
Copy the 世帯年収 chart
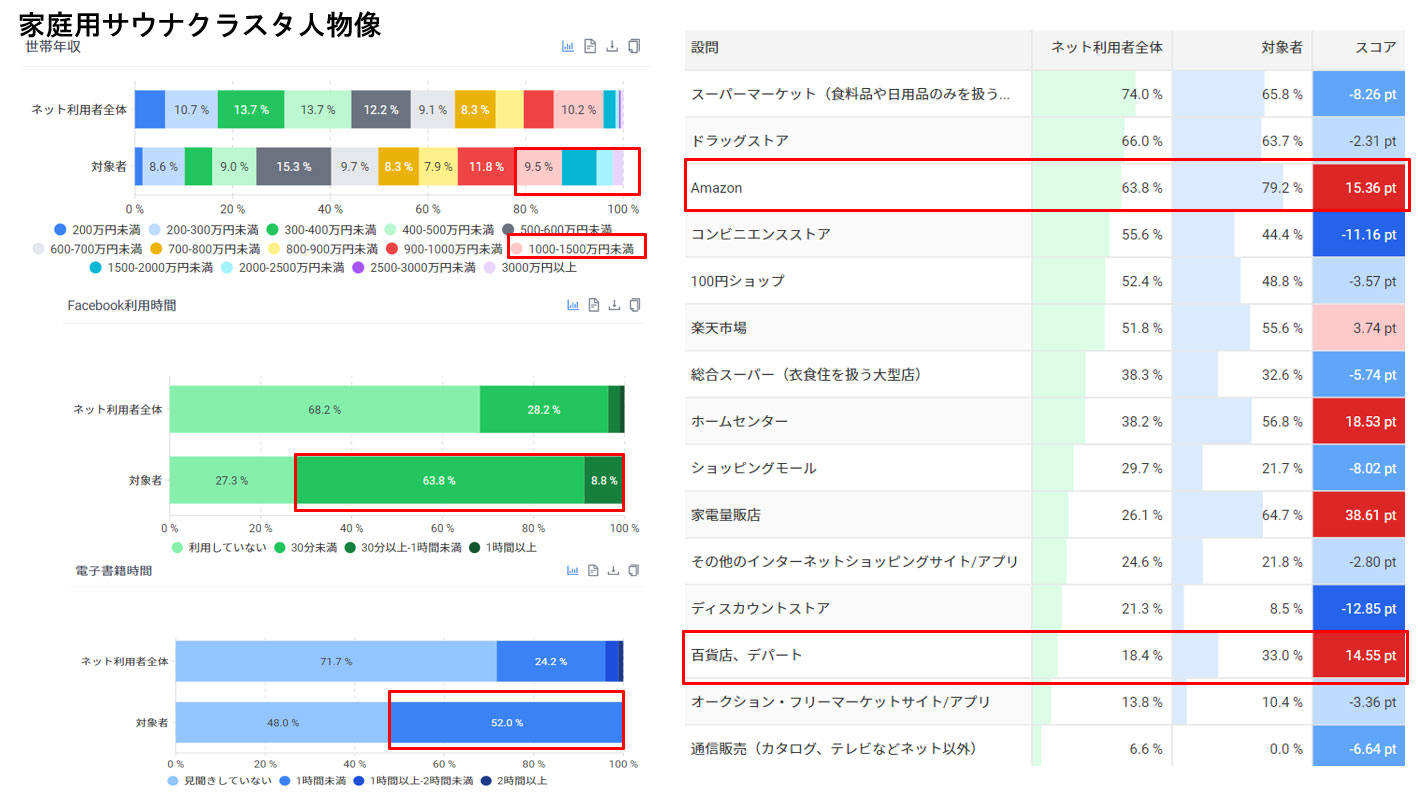coord(634,46)
